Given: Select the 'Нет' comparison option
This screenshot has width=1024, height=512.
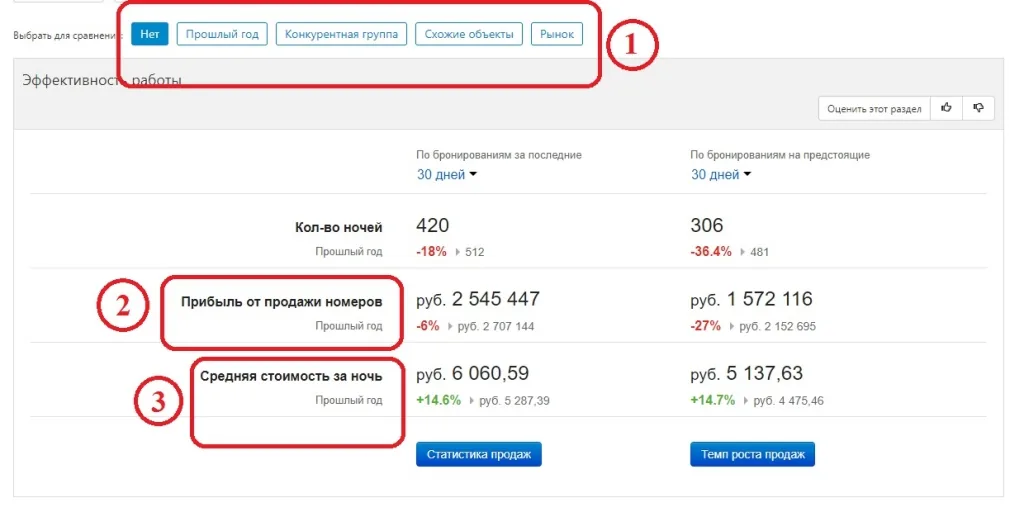Looking at the screenshot, I should pos(150,34).
